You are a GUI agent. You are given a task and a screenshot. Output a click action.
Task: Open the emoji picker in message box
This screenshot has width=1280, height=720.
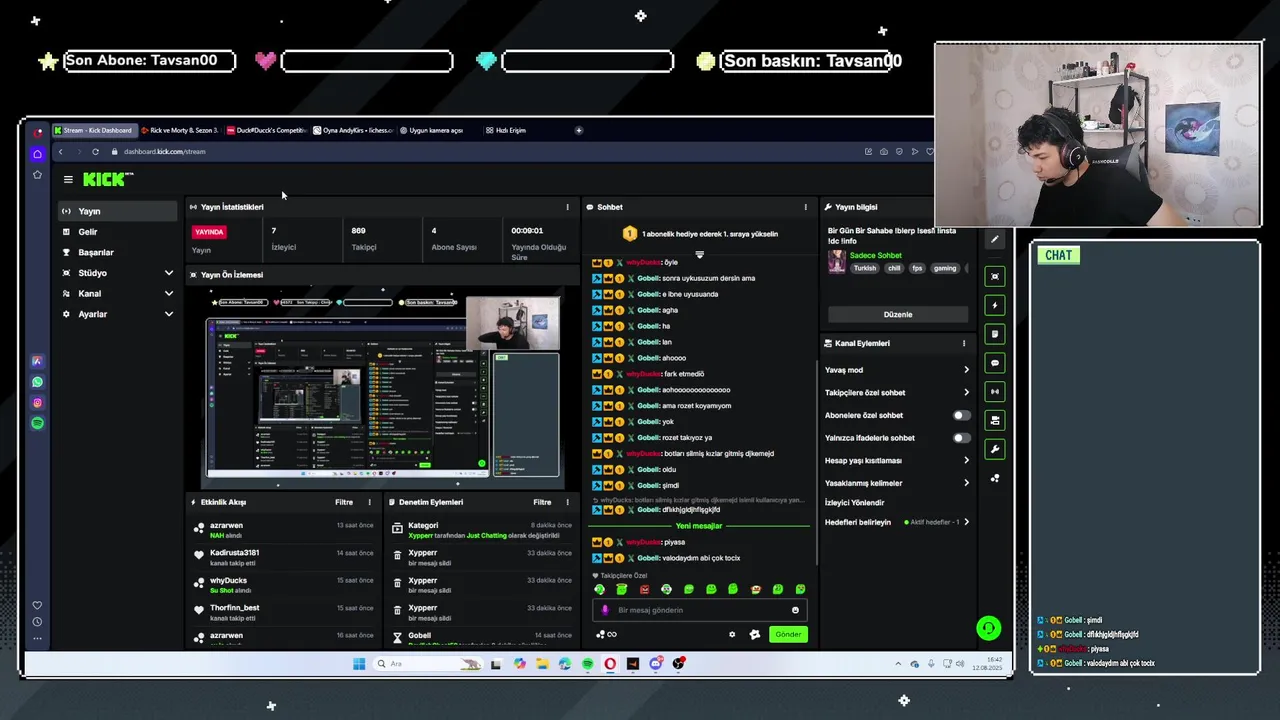click(796, 610)
